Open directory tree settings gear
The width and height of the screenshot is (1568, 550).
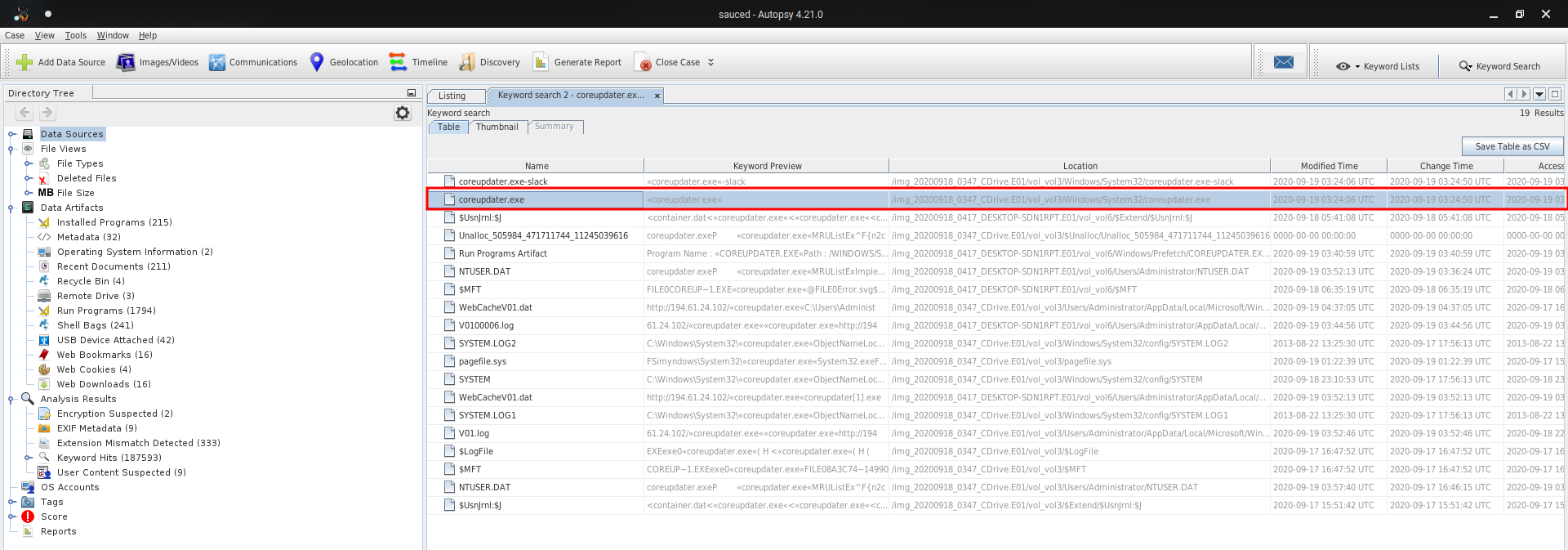(x=403, y=113)
